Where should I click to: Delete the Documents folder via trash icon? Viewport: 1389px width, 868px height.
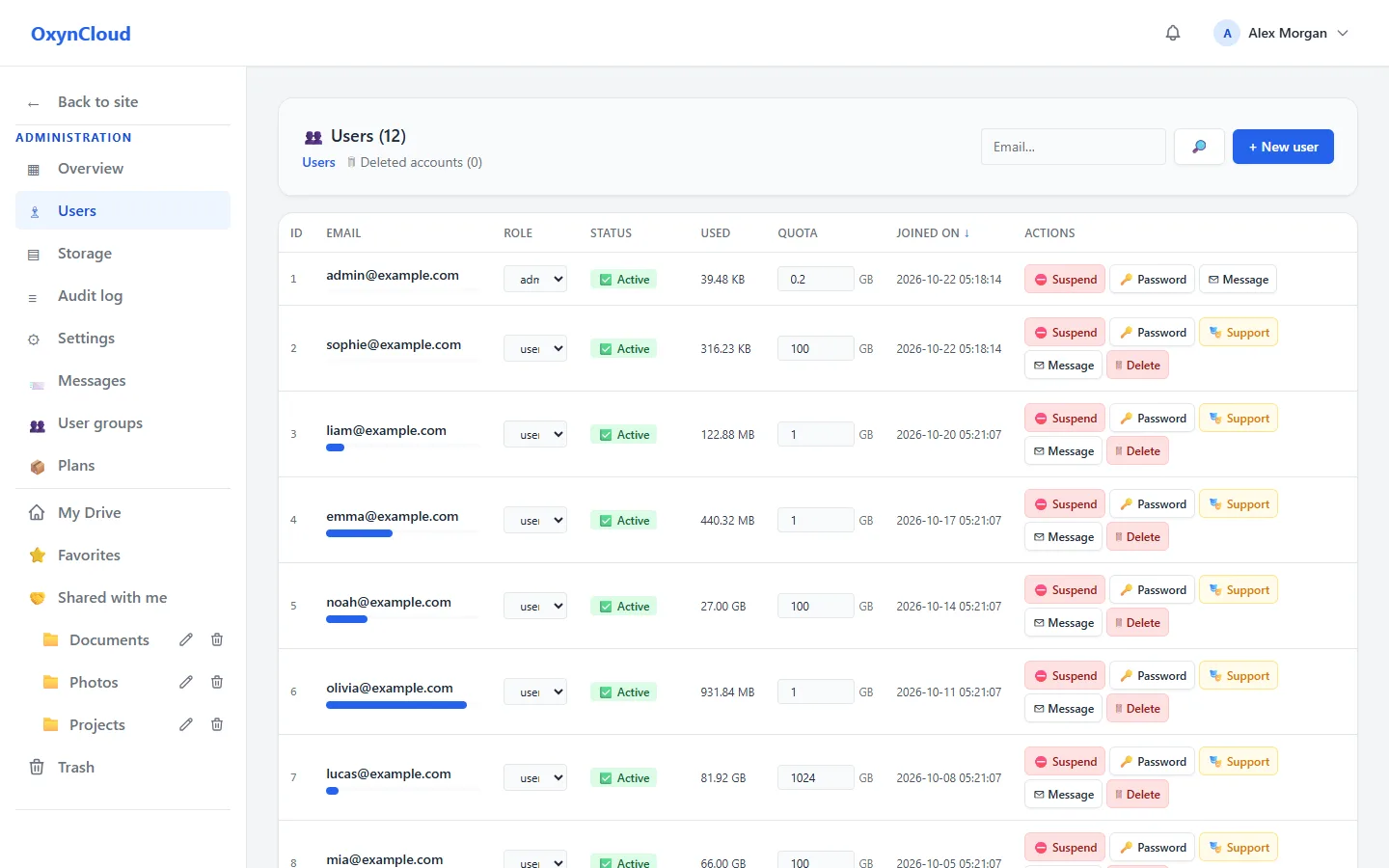pyautogui.click(x=217, y=639)
